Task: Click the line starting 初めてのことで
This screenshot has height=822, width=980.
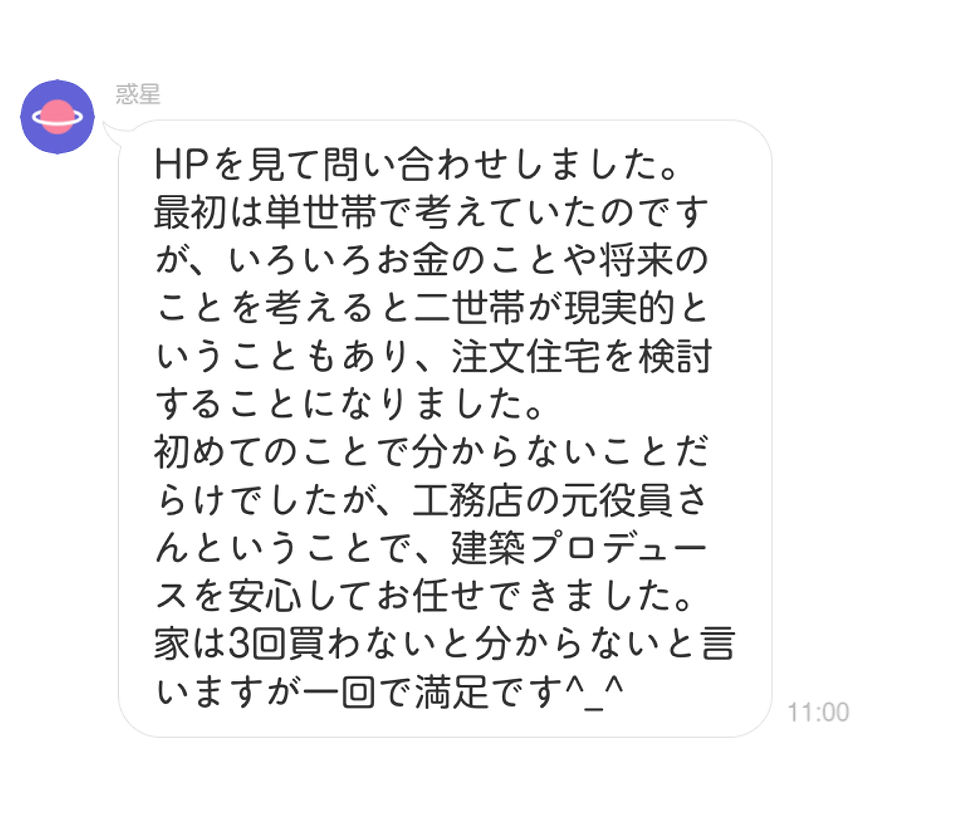Action: point(431,452)
